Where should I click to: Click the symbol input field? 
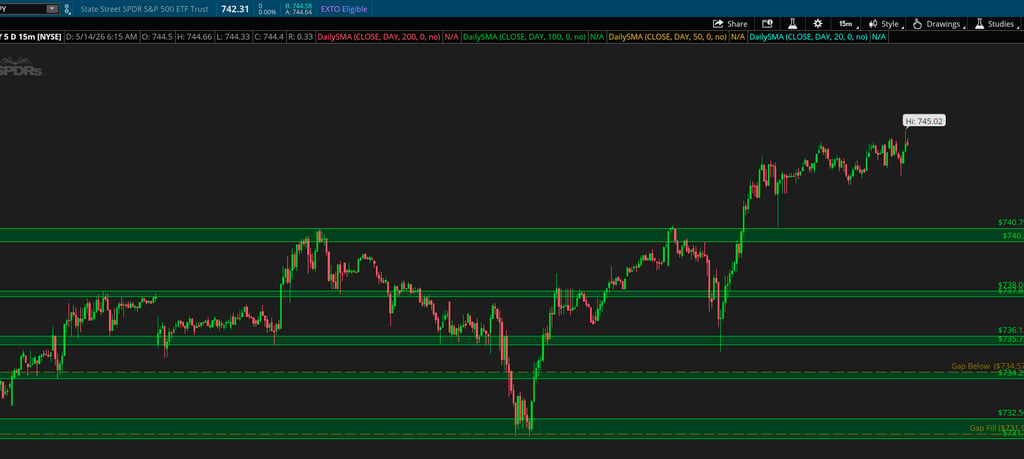coord(23,9)
